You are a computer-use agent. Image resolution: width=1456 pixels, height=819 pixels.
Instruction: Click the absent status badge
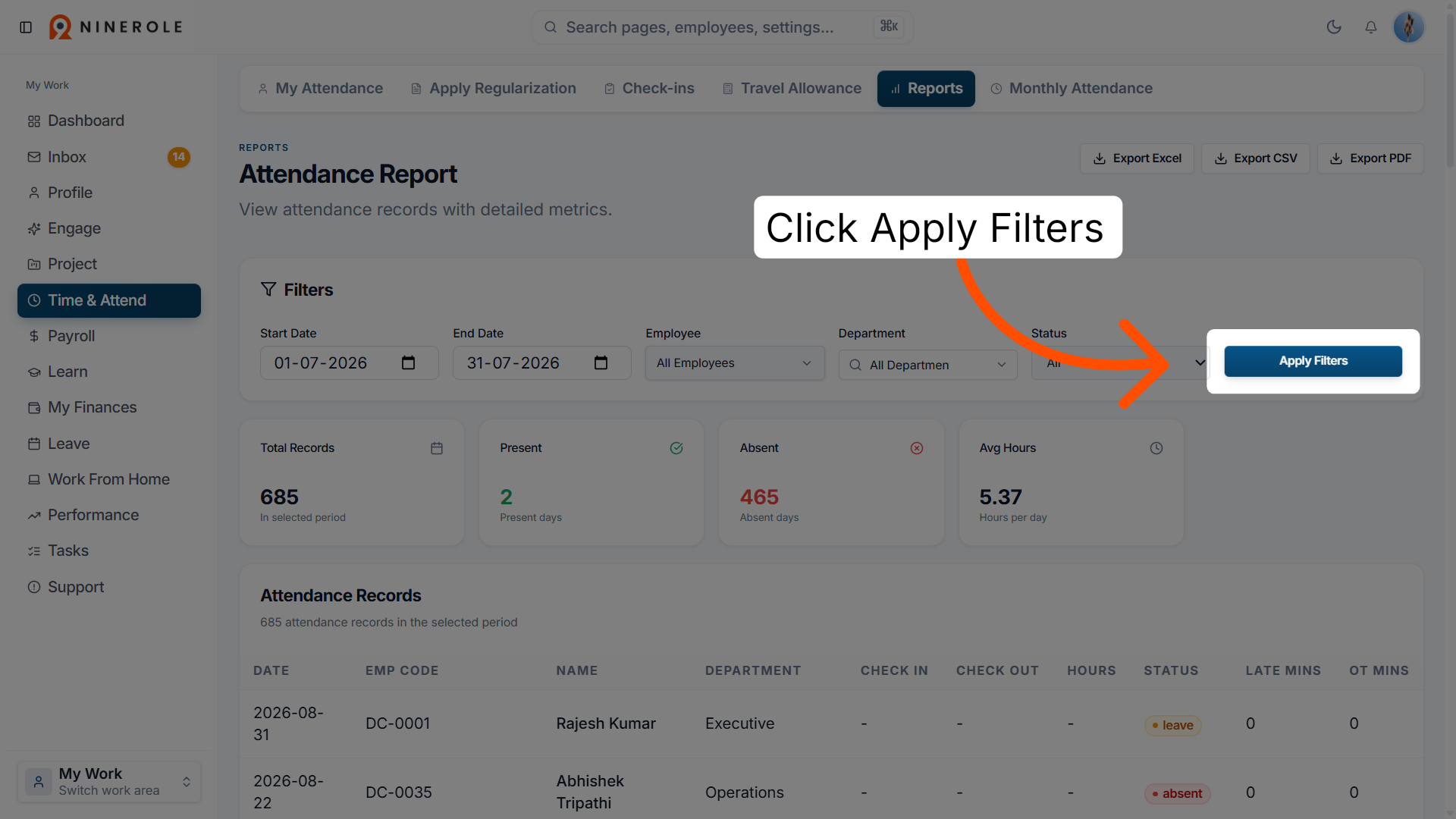(1177, 794)
